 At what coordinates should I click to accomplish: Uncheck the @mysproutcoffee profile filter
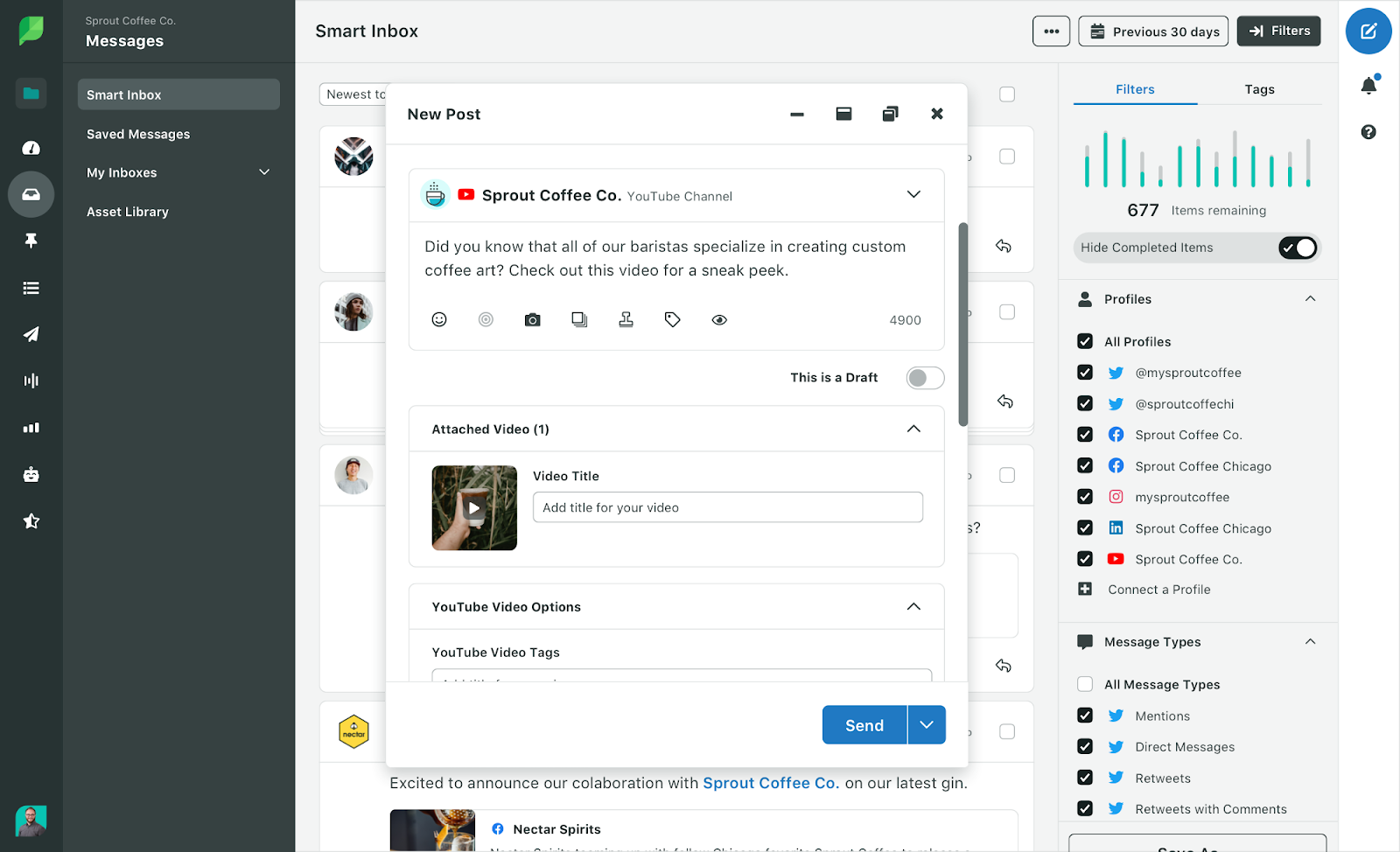point(1085,372)
